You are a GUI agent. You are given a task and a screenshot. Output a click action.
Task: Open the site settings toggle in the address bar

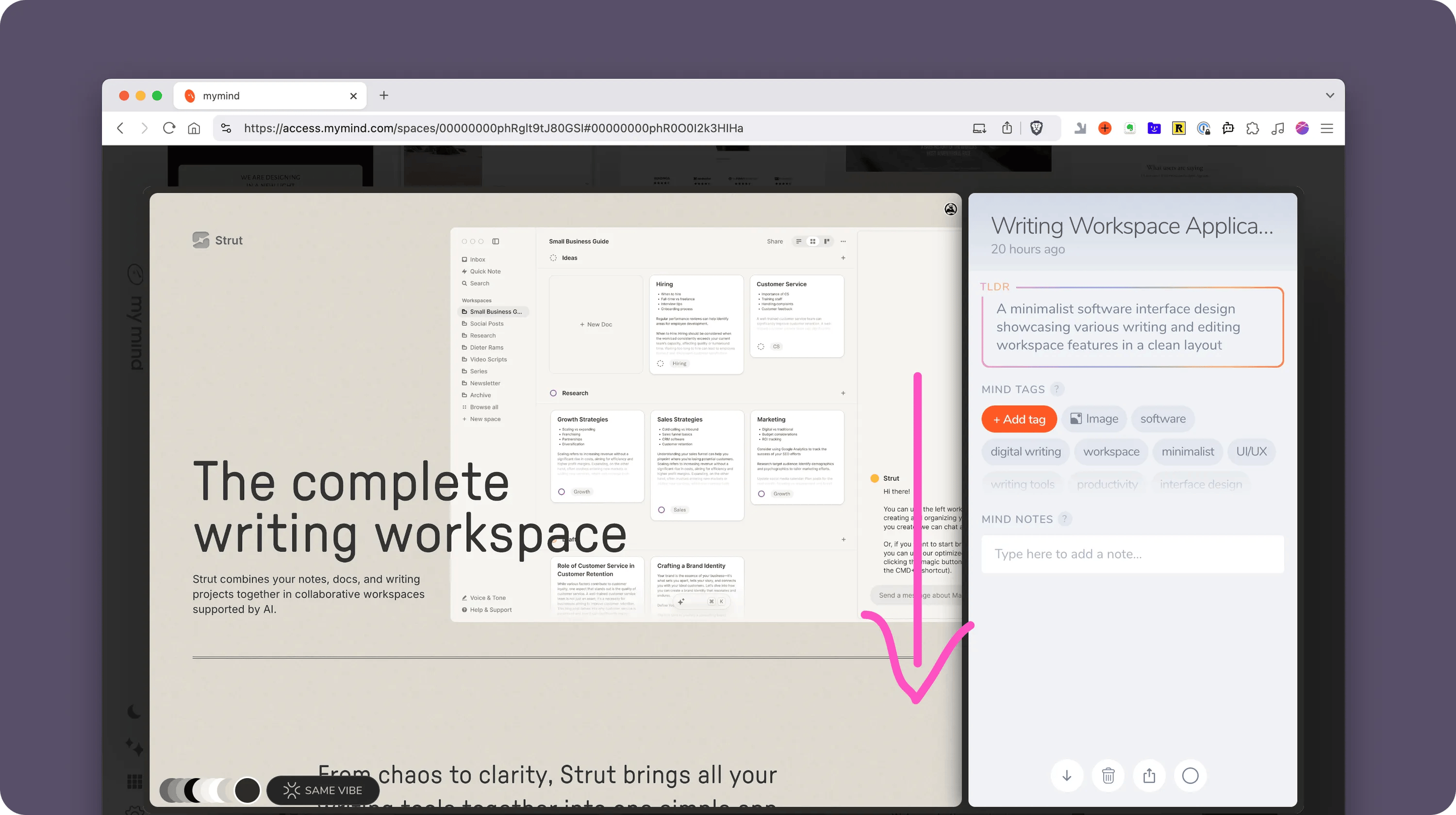tap(226, 128)
